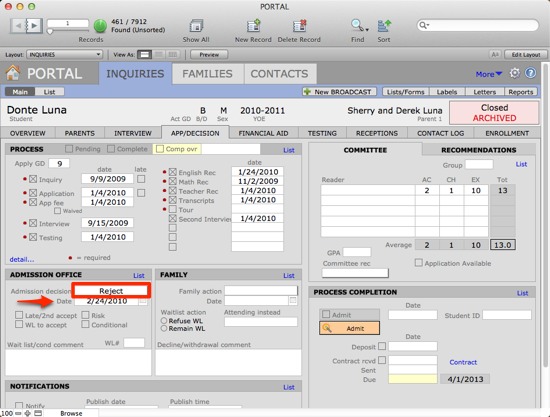Click the Delete Record icon
Screen dimensions: 550x417
299,26
